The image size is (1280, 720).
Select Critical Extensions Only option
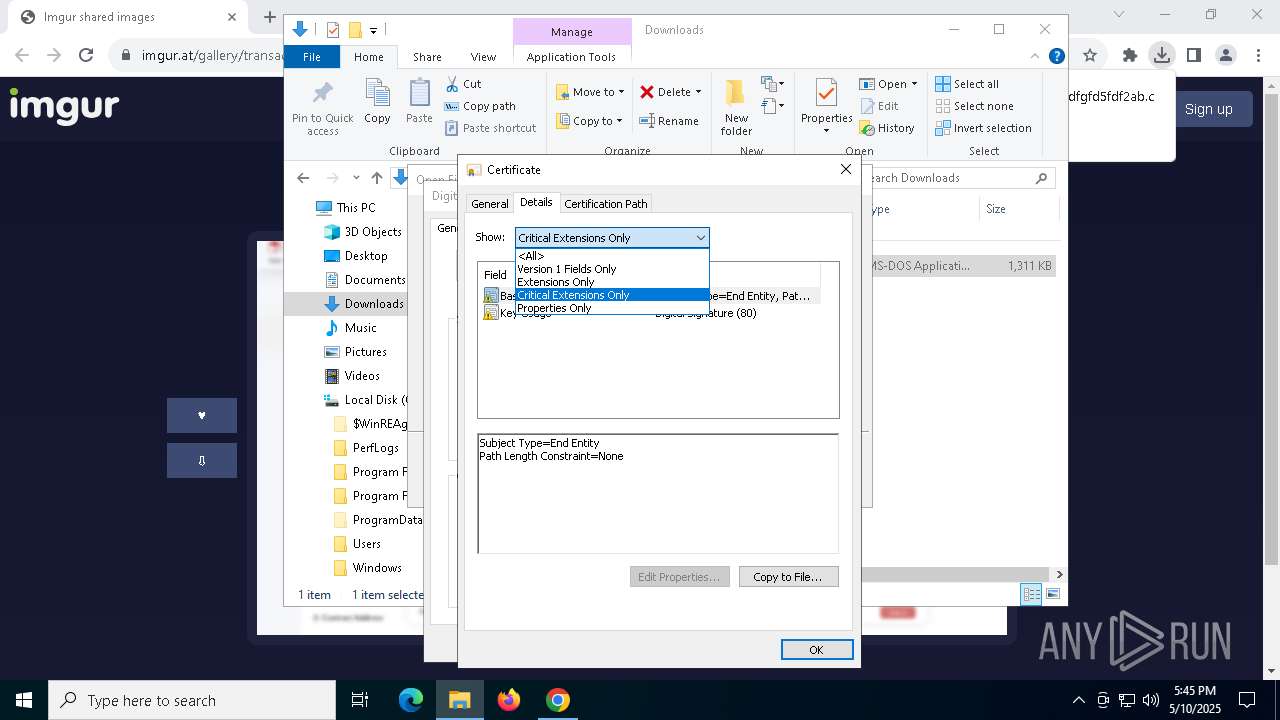(x=612, y=295)
